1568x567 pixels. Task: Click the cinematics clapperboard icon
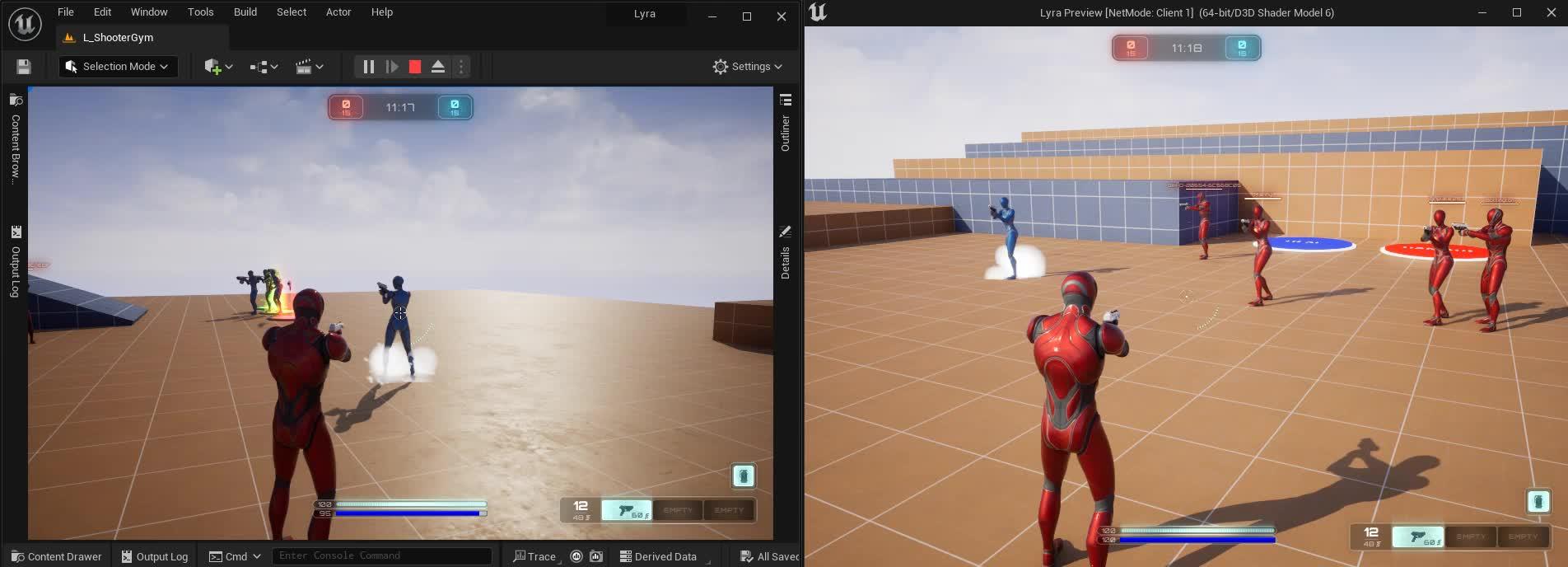pyautogui.click(x=304, y=67)
